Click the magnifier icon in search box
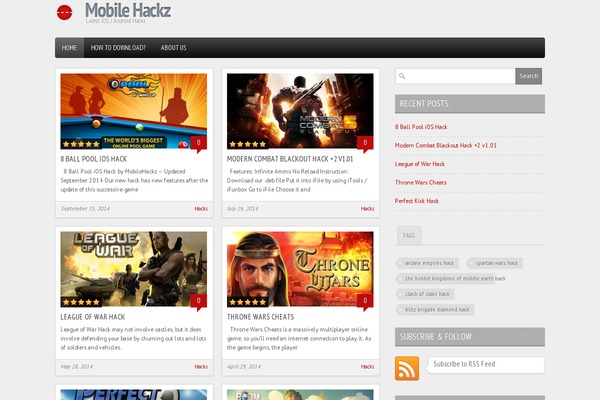This screenshot has height=400, width=600. click(402, 76)
